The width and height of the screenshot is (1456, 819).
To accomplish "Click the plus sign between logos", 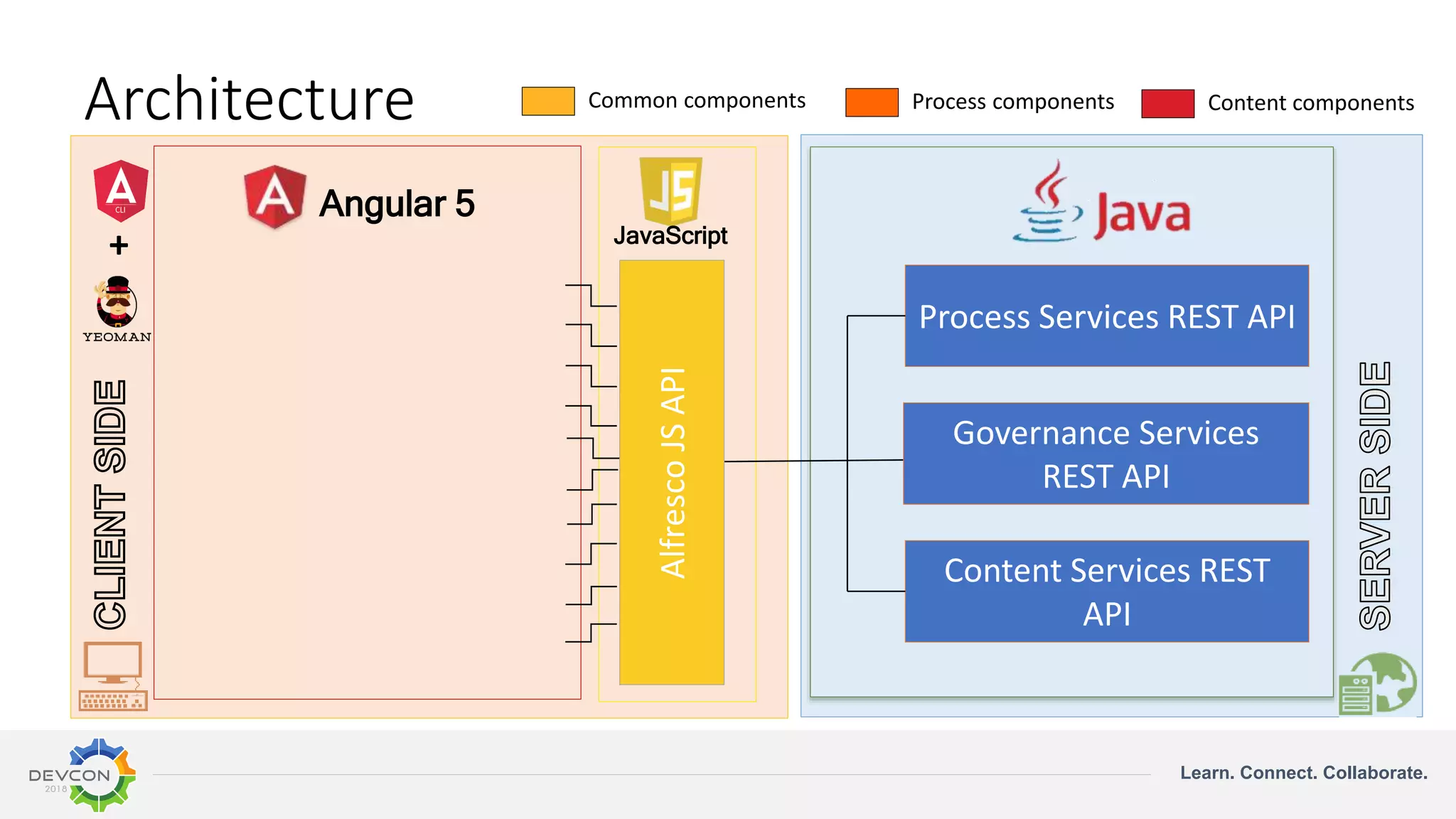I will pos(119,245).
